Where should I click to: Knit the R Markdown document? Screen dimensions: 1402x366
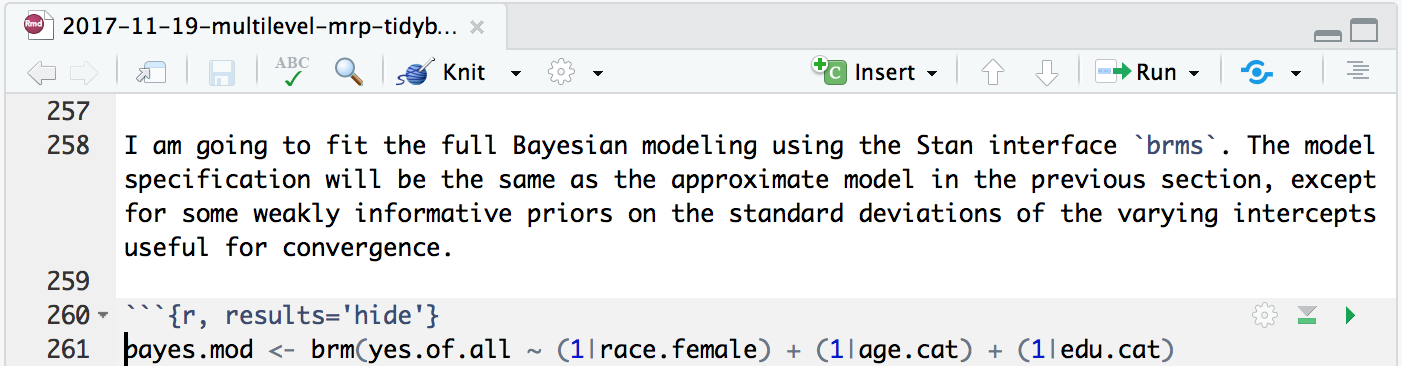(x=442, y=72)
